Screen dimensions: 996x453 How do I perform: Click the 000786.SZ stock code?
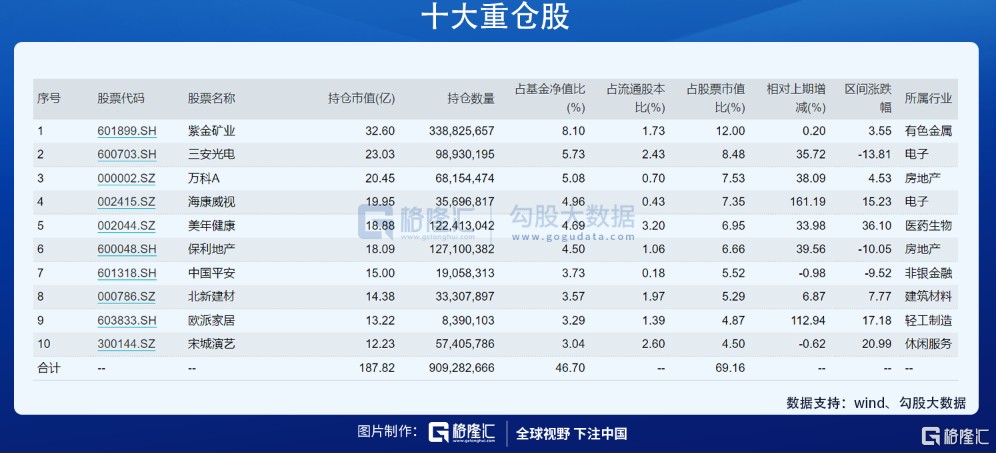[127, 297]
